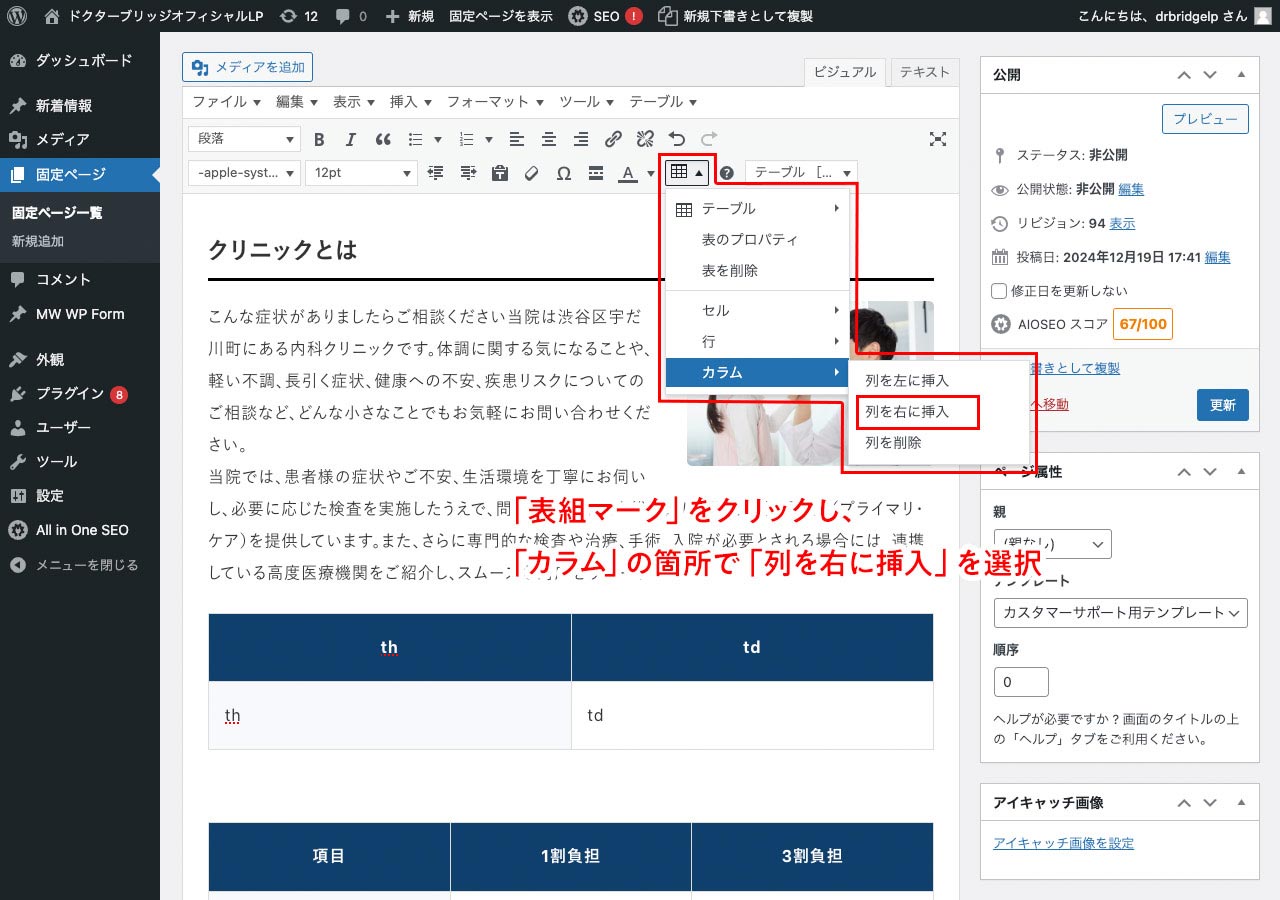The width and height of the screenshot is (1280, 900).
Task: Open the フォーマット editor menu
Action: (x=495, y=102)
